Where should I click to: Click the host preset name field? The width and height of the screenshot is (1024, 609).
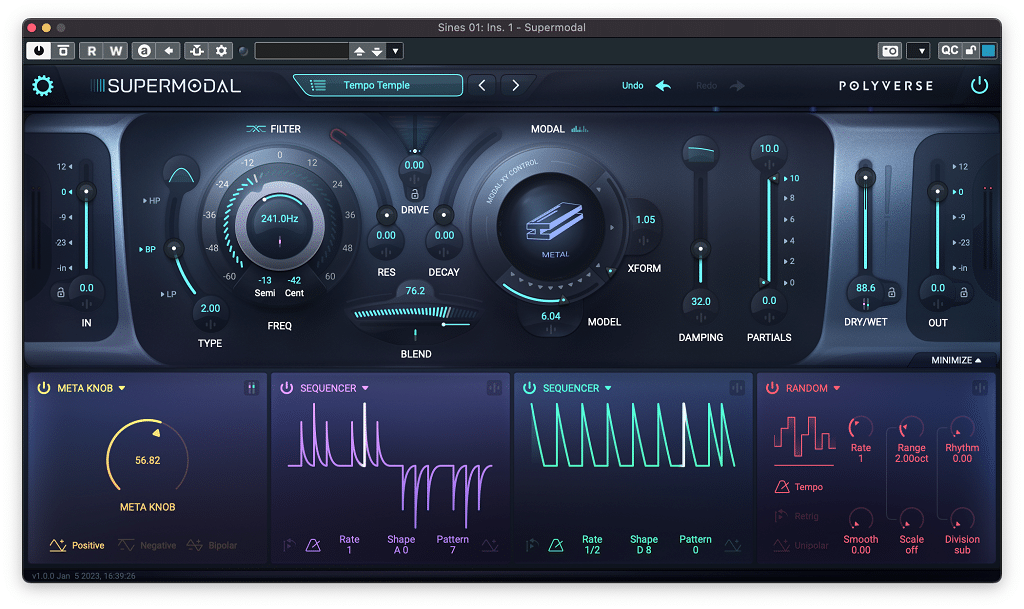tap(302, 51)
